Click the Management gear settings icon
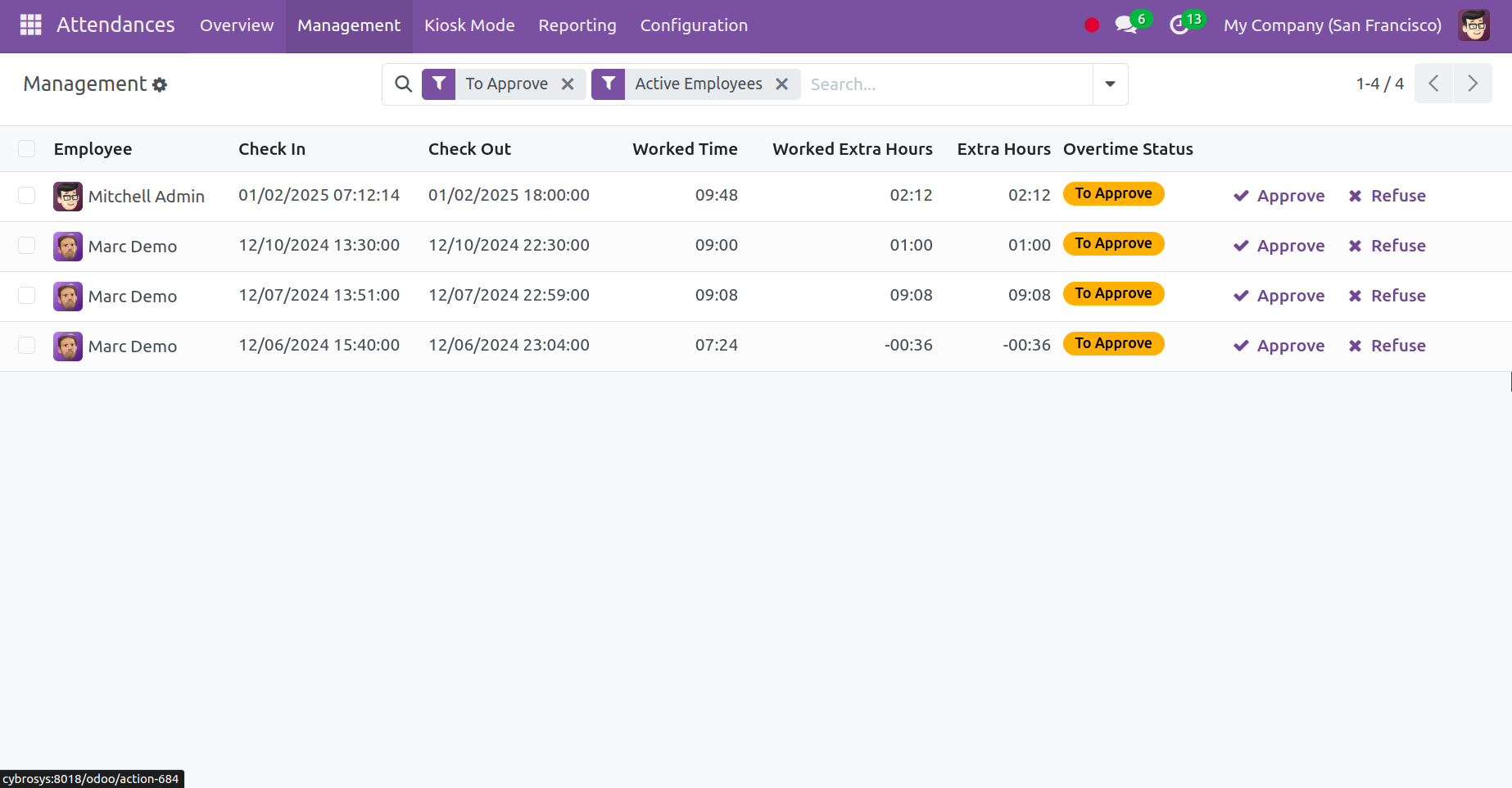This screenshot has height=788, width=1512. 160,84
